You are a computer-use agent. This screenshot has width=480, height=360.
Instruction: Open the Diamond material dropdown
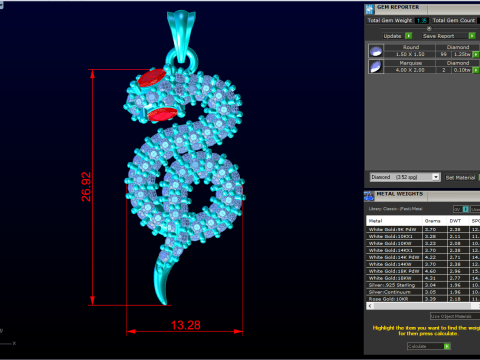coord(436,177)
